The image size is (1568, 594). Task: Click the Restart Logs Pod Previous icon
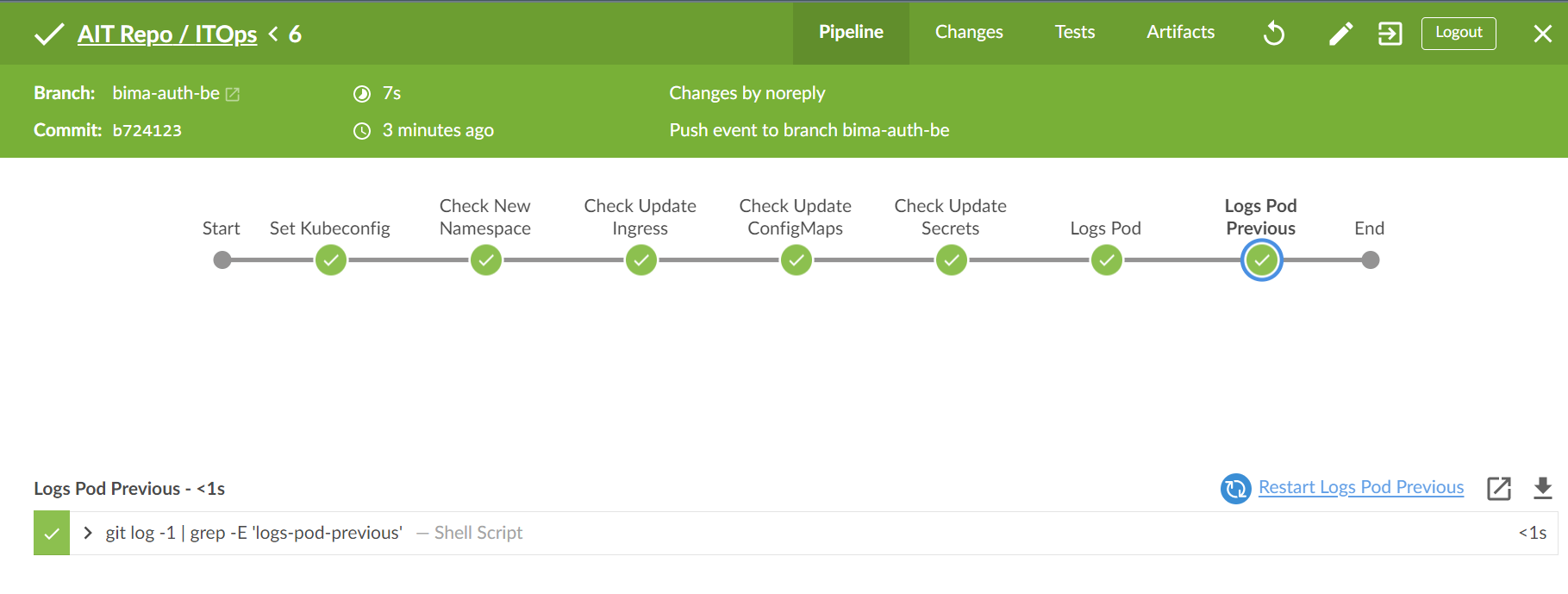coord(1235,488)
